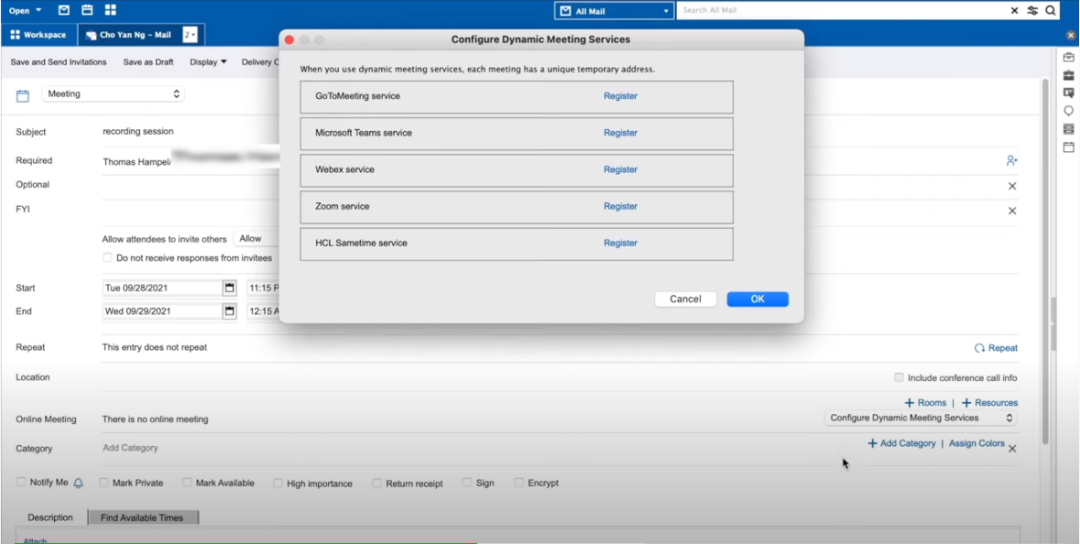Switch to the Description tab
Viewport: 1080px width, 544px height.
50,517
